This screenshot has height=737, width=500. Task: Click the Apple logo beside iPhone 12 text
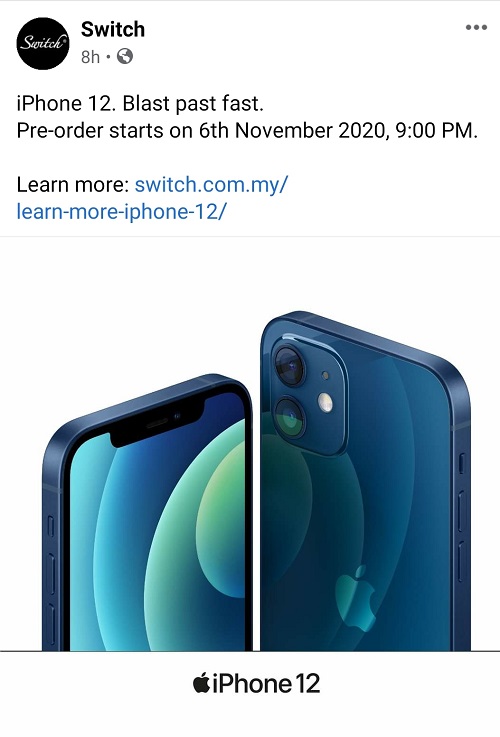(201, 682)
